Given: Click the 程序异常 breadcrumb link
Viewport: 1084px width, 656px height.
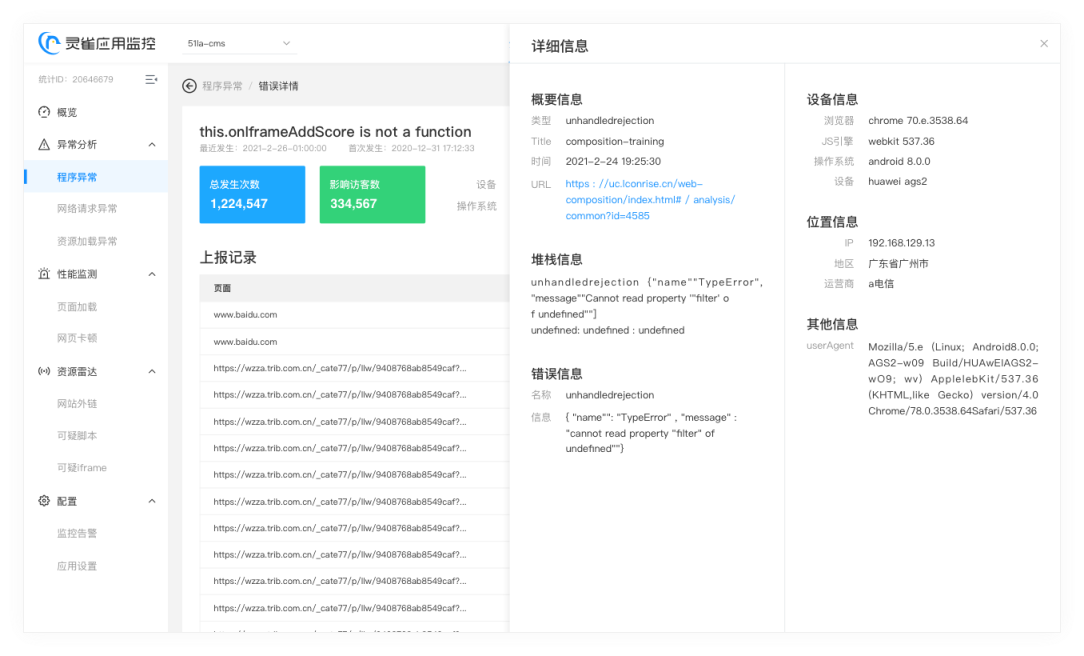Looking at the screenshot, I should pyautogui.click(x=222, y=86).
